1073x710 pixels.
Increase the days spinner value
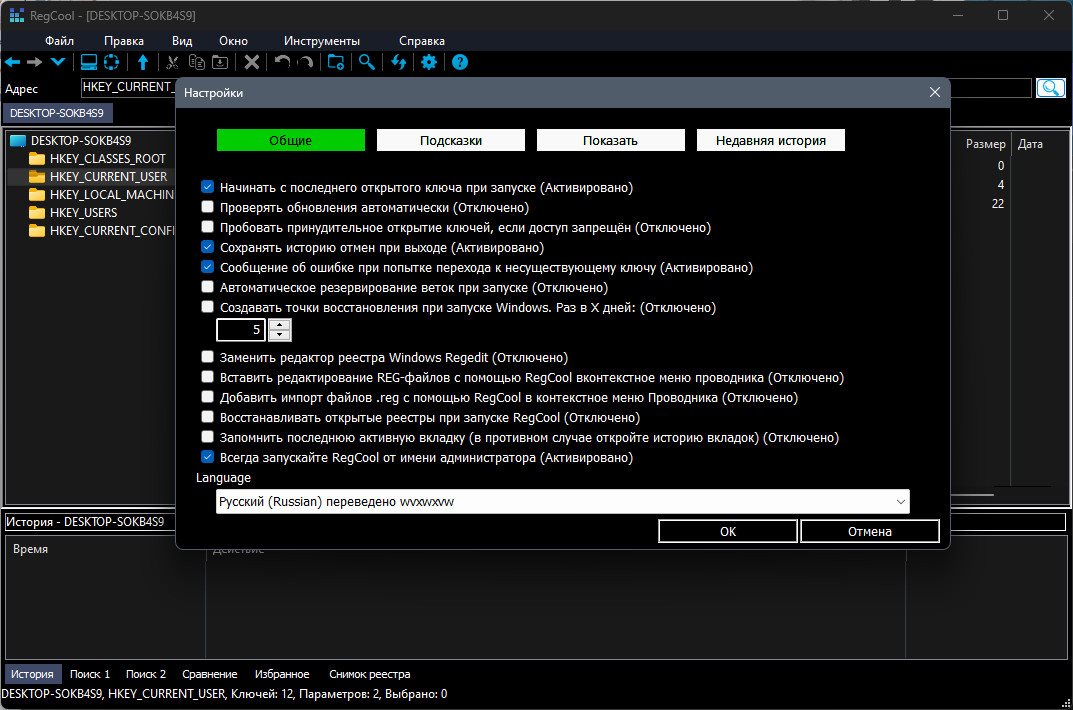pyautogui.click(x=281, y=324)
